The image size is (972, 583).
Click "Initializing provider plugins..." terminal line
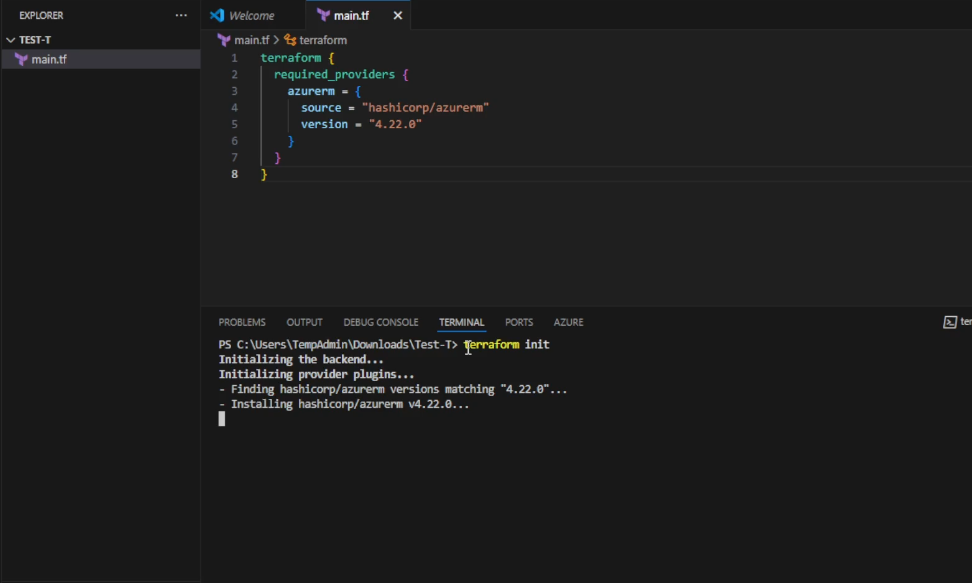316,375
